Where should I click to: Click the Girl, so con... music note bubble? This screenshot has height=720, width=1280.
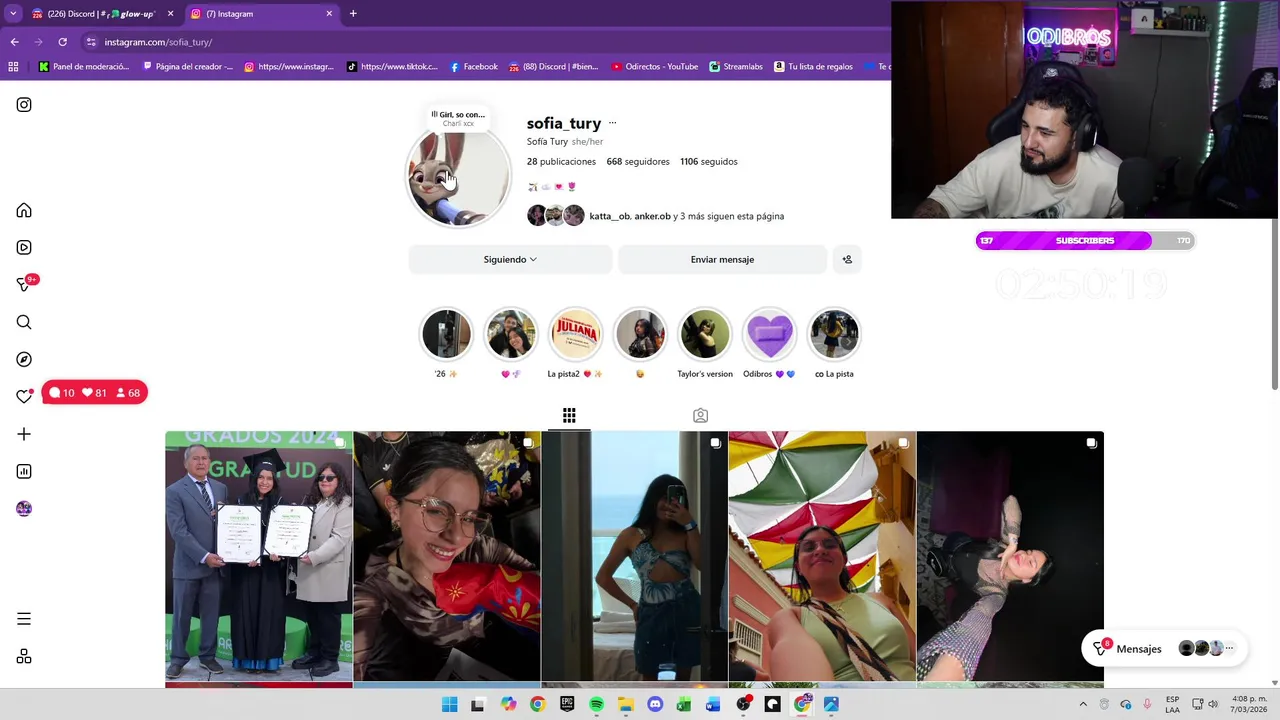[x=457, y=118]
